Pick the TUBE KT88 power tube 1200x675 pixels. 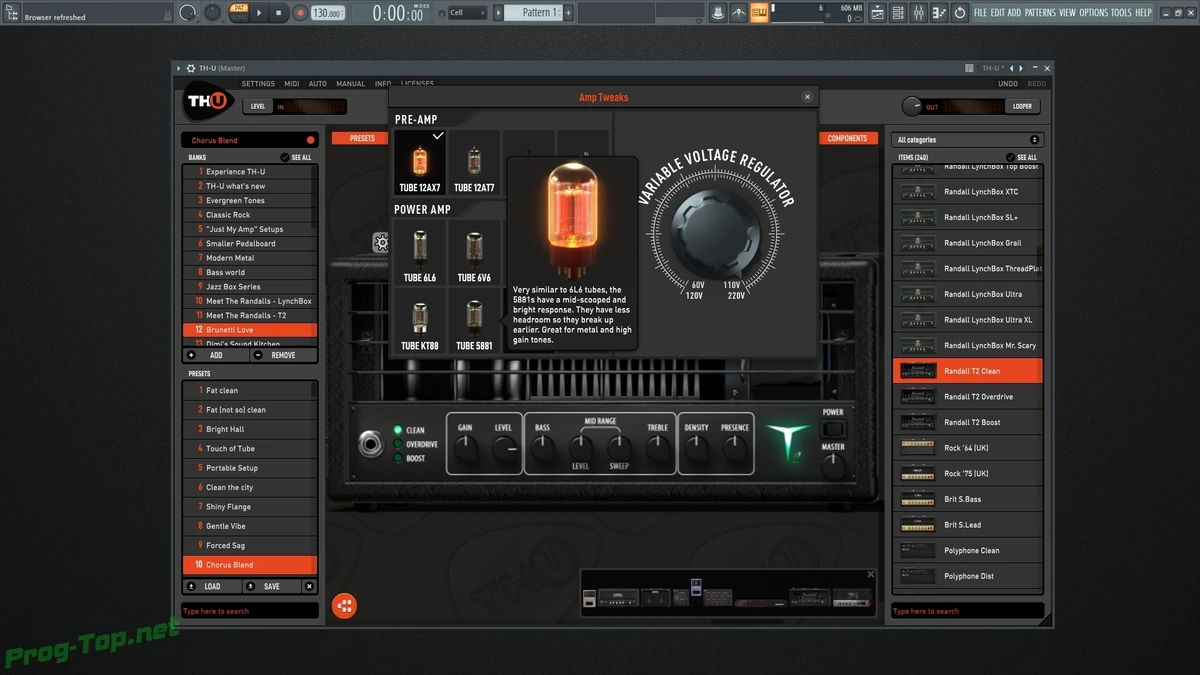pyautogui.click(x=420, y=322)
